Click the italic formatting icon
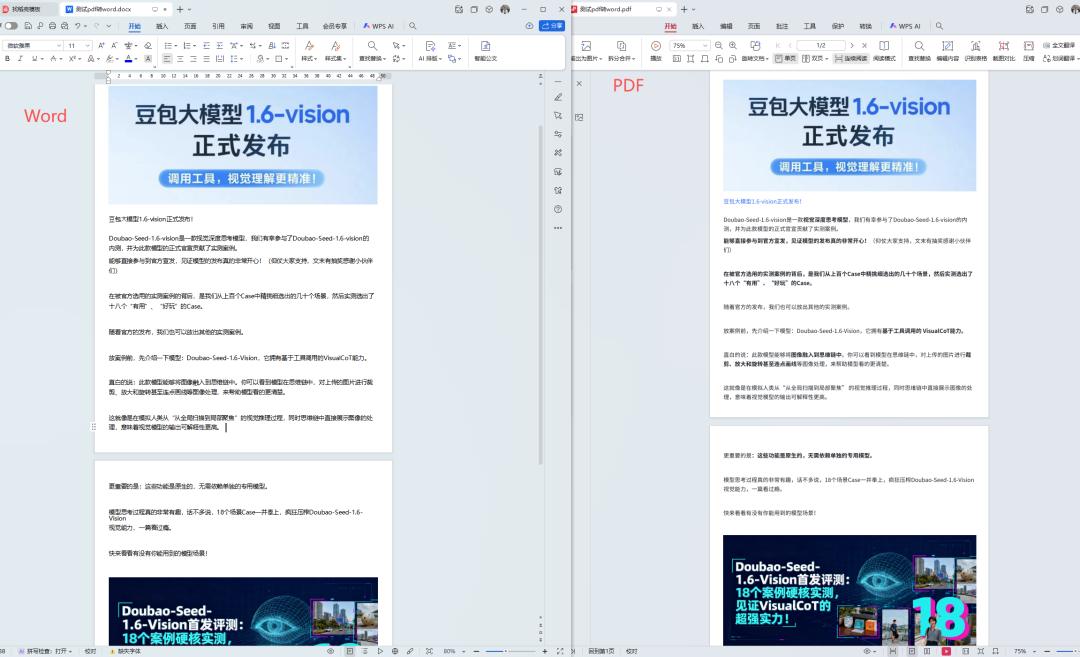The height and width of the screenshot is (657, 1080). tap(20, 59)
